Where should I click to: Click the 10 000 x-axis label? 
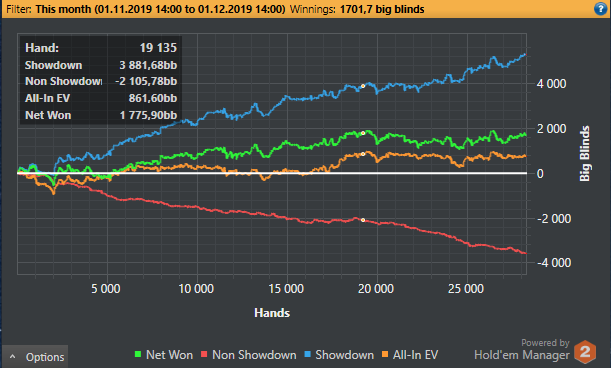pyautogui.click(x=196, y=289)
